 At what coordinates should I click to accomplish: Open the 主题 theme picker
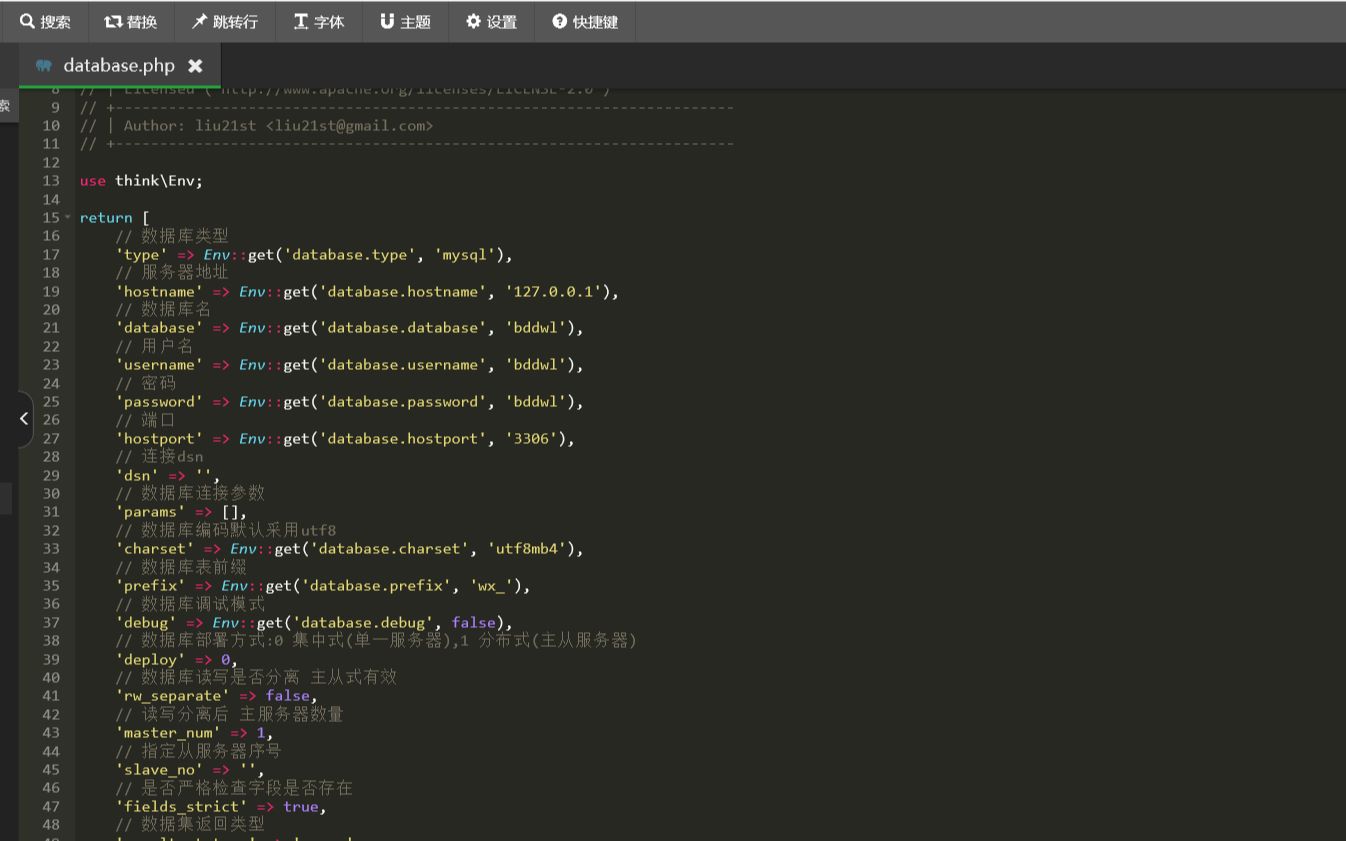click(405, 21)
